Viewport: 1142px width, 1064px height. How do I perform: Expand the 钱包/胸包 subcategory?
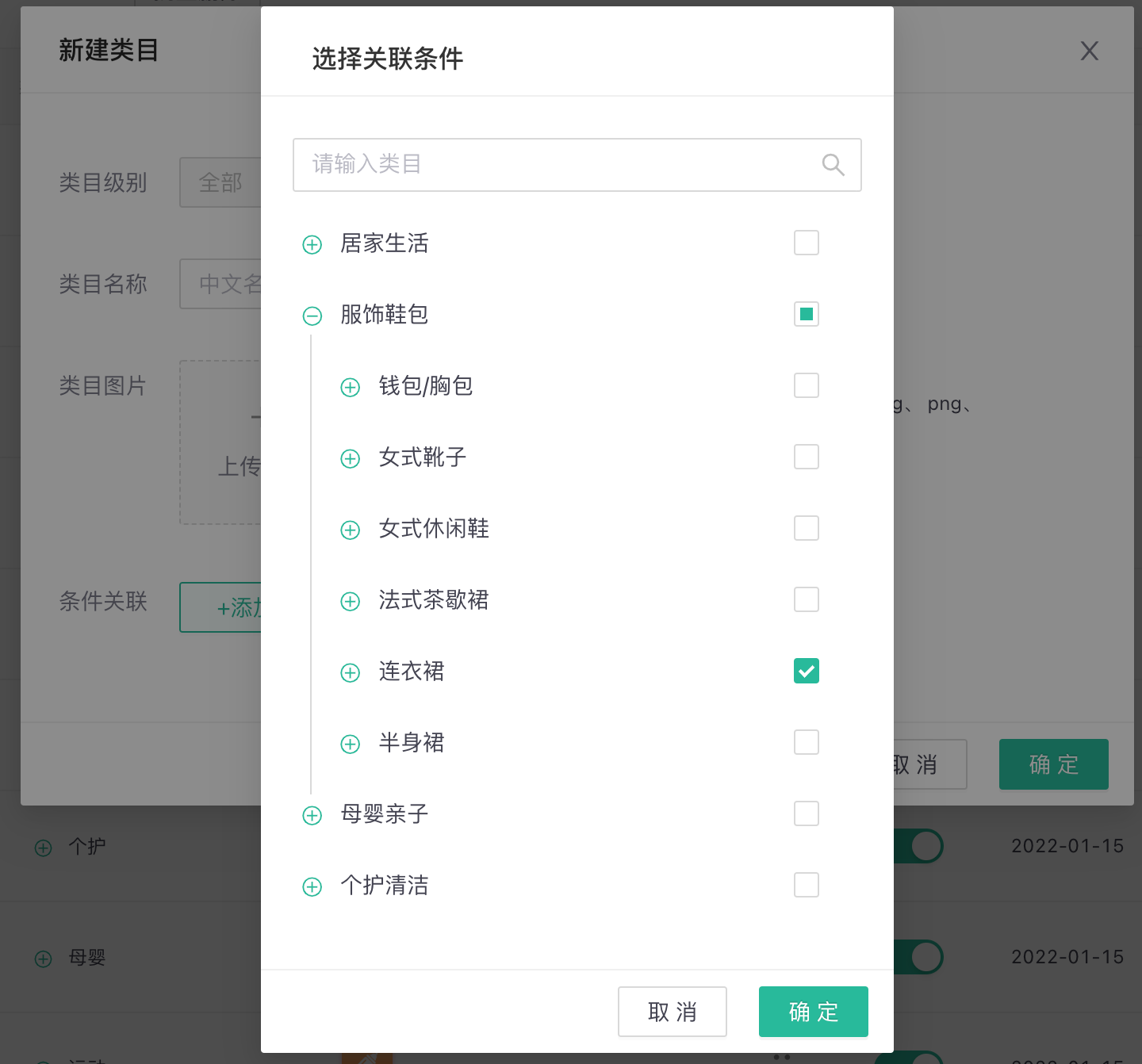tap(351, 387)
